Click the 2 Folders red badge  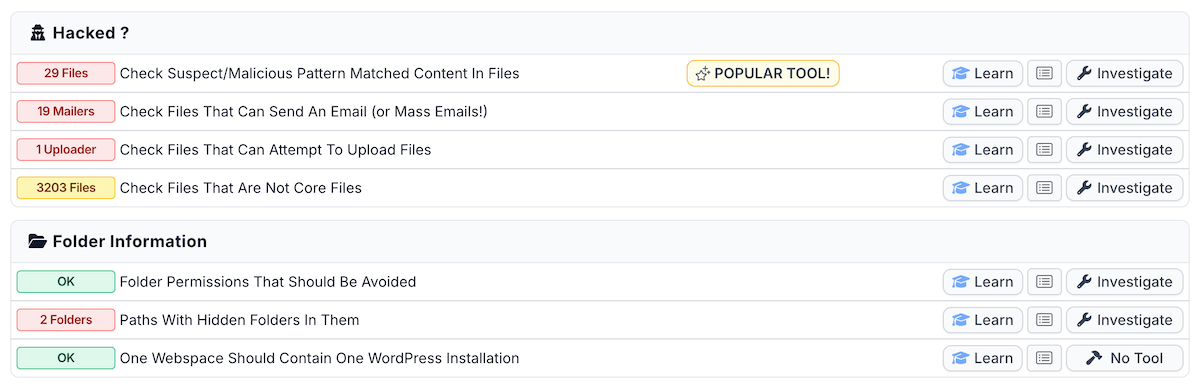[x=66, y=320]
